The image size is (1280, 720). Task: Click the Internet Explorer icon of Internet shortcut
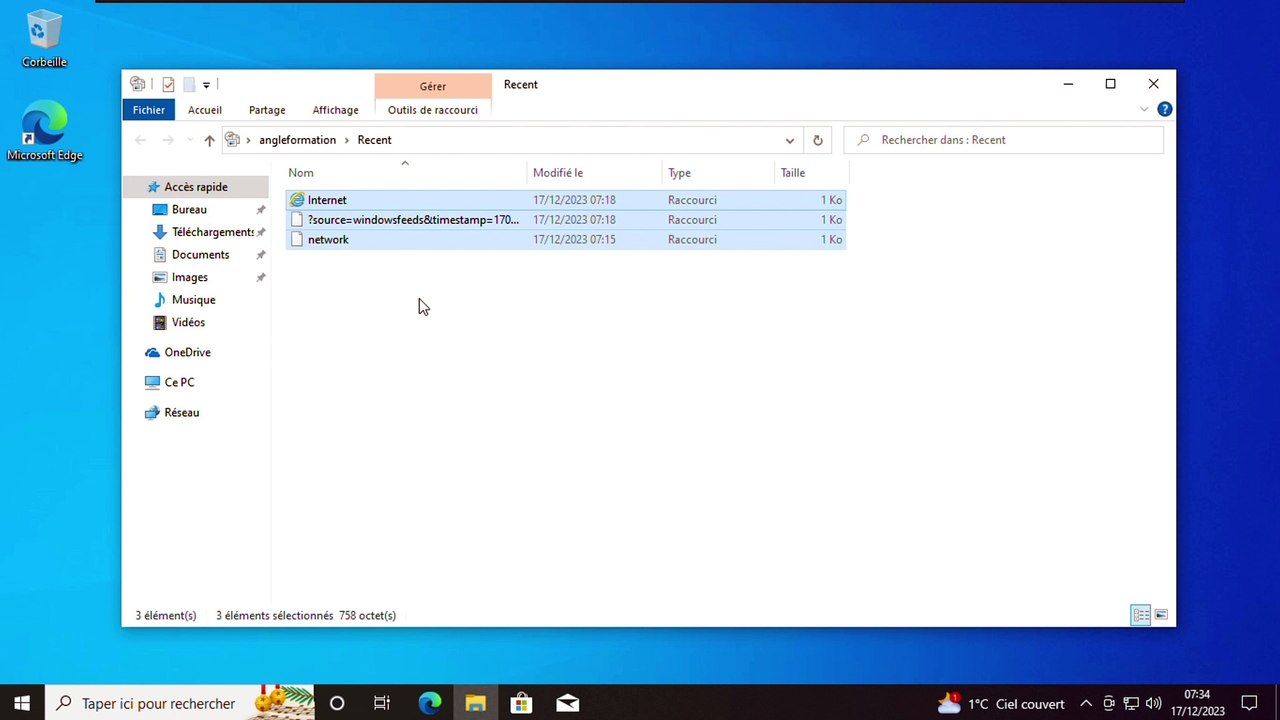pyautogui.click(x=296, y=200)
